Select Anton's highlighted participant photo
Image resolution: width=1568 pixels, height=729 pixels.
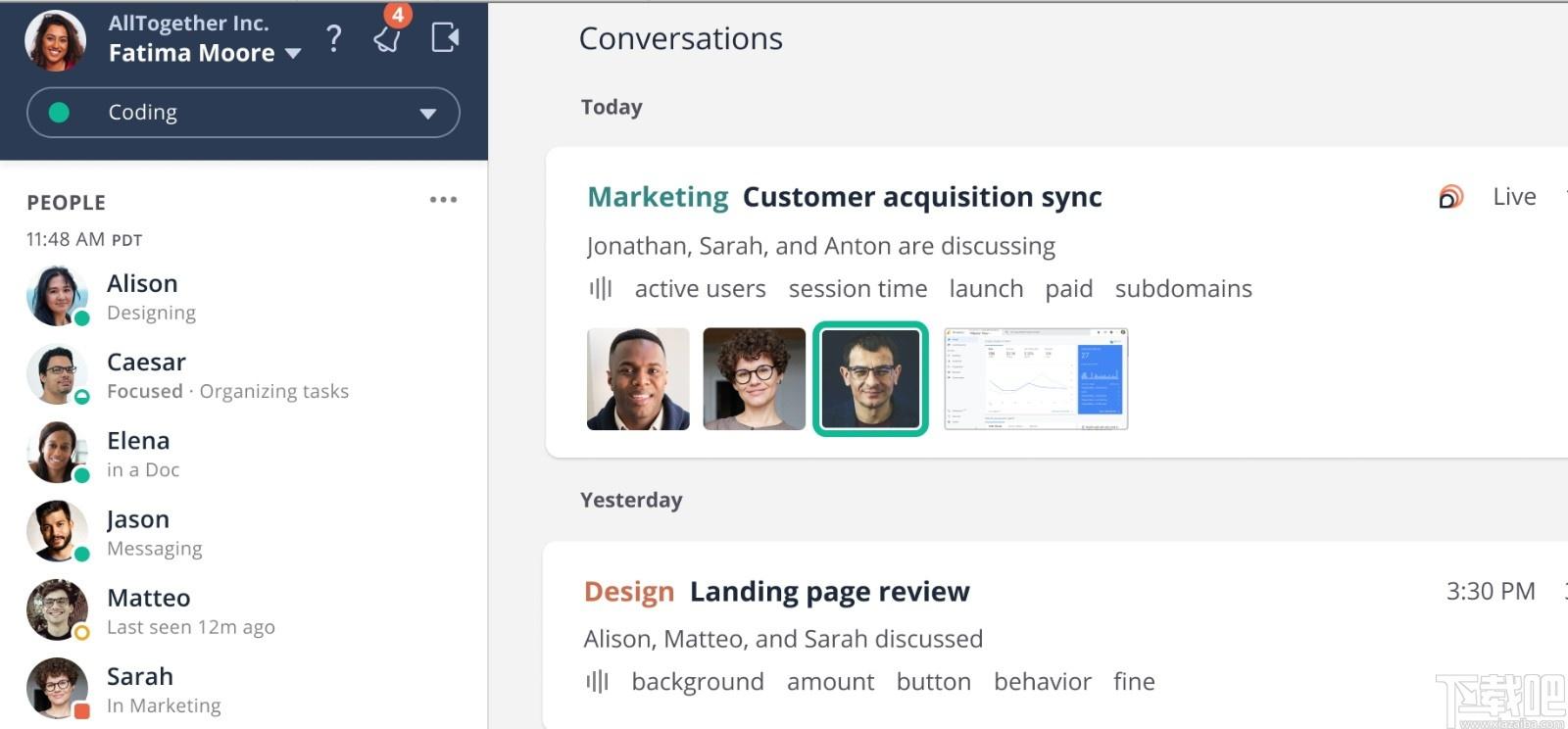870,379
